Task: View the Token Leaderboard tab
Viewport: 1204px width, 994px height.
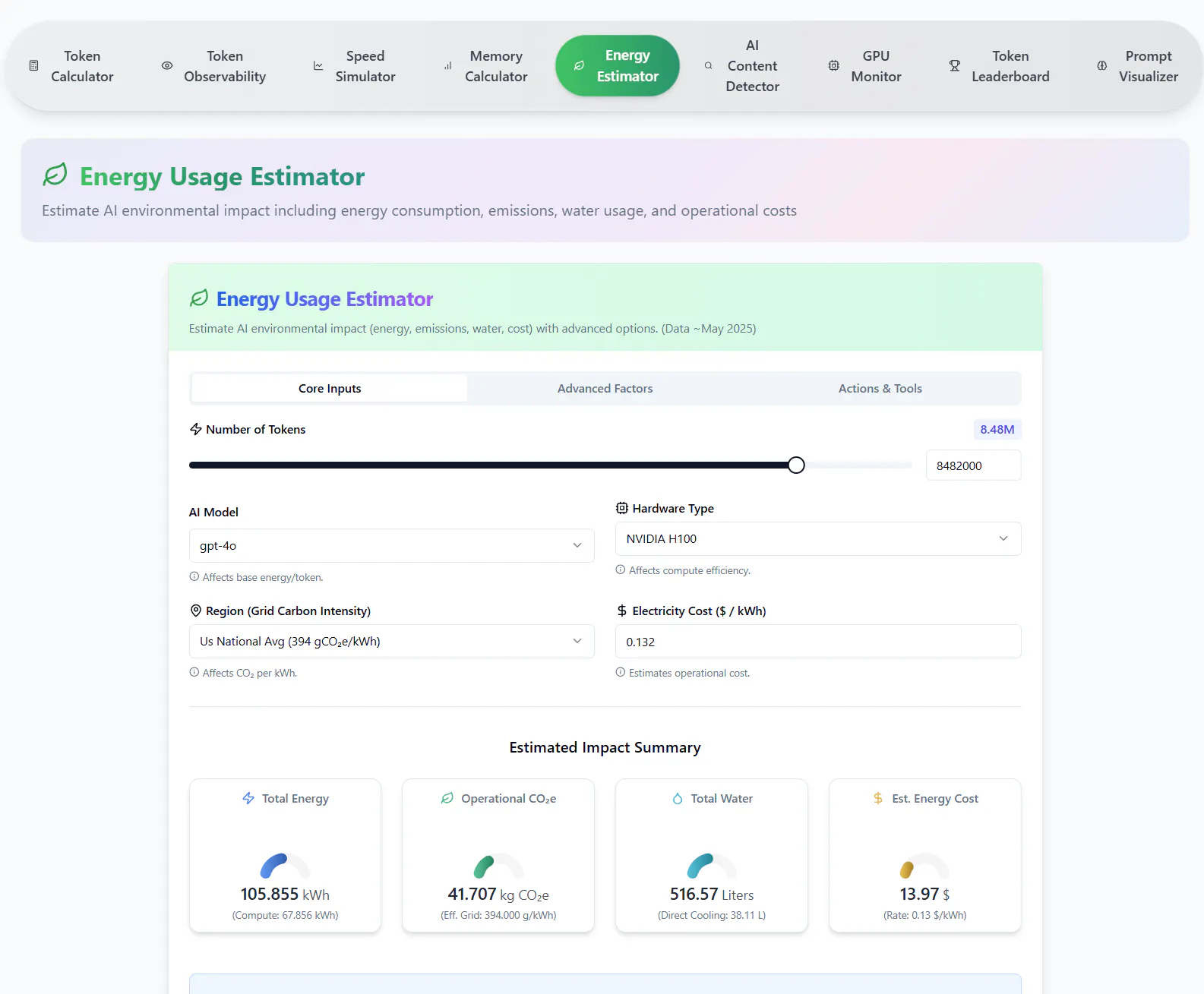Action: click(1000, 66)
